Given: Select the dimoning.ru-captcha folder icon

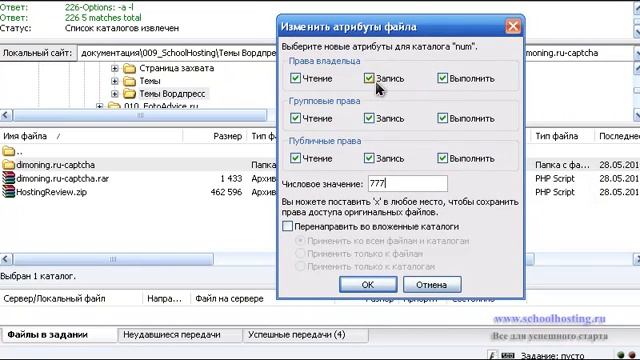Looking at the screenshot, I should [x=8, y=165].
